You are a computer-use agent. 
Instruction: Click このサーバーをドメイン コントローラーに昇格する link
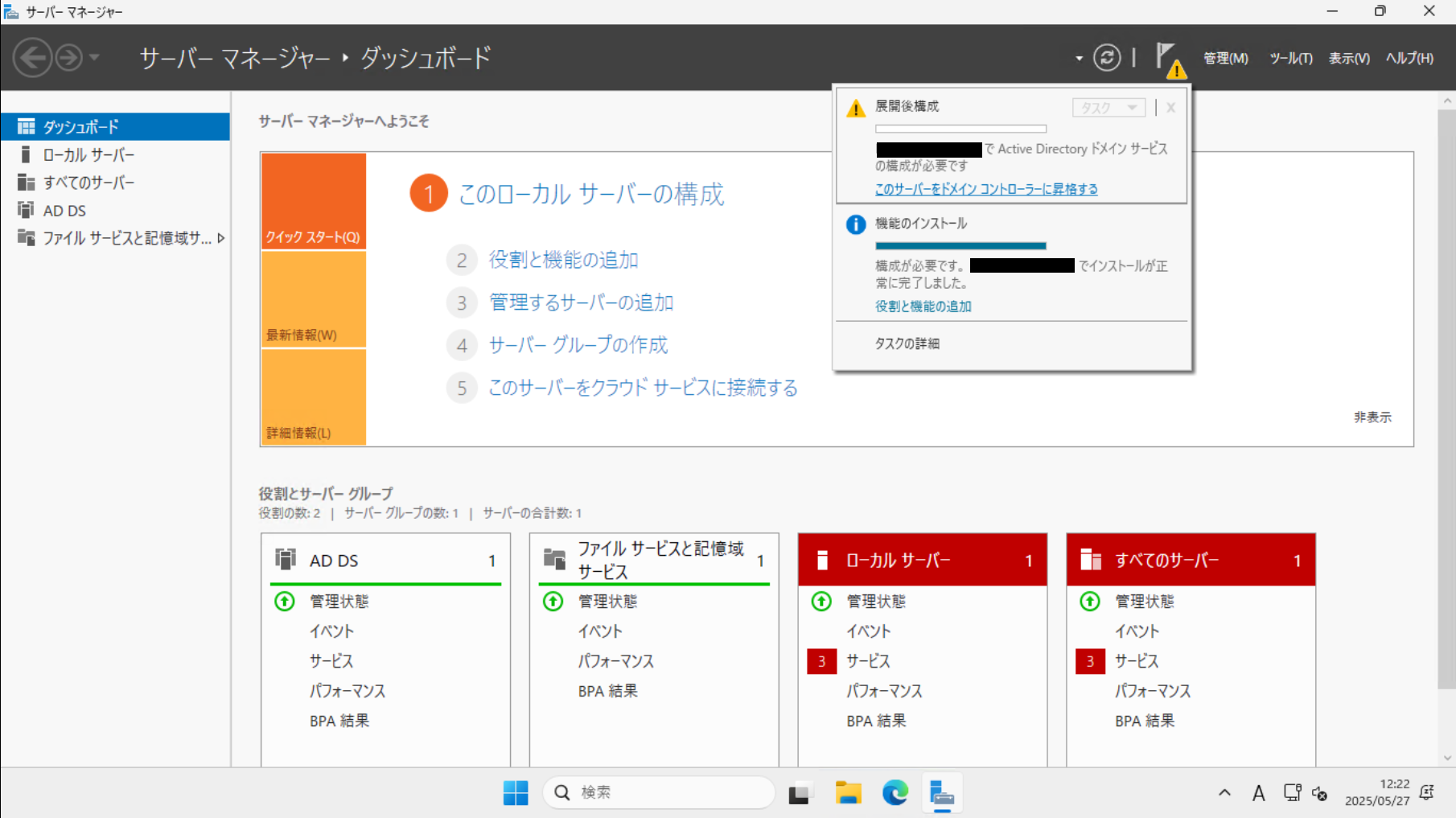tap(986, 189)
